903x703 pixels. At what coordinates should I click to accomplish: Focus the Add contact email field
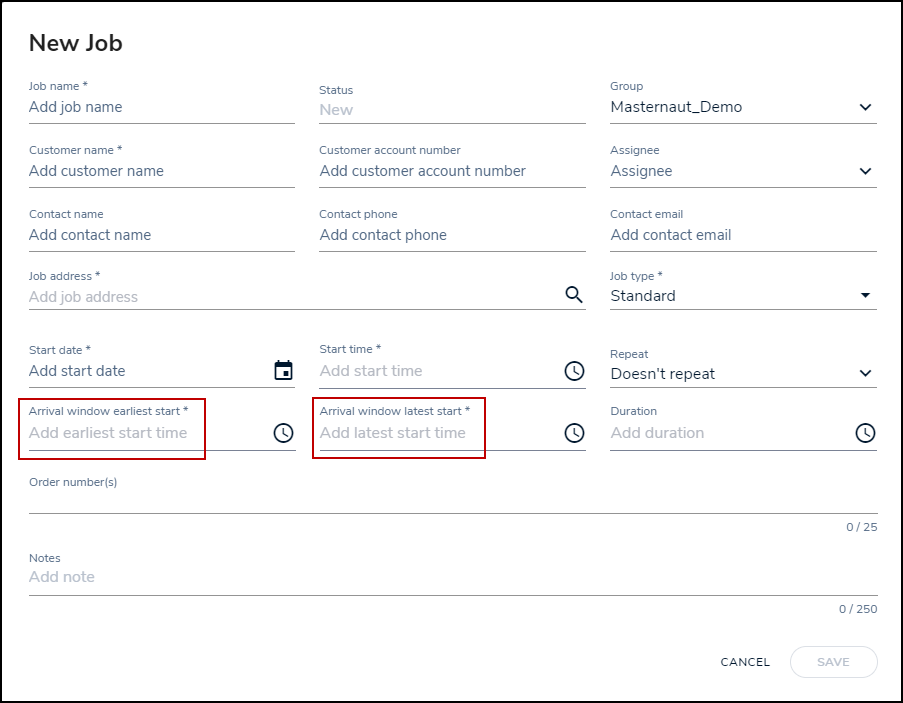point(743,235)
